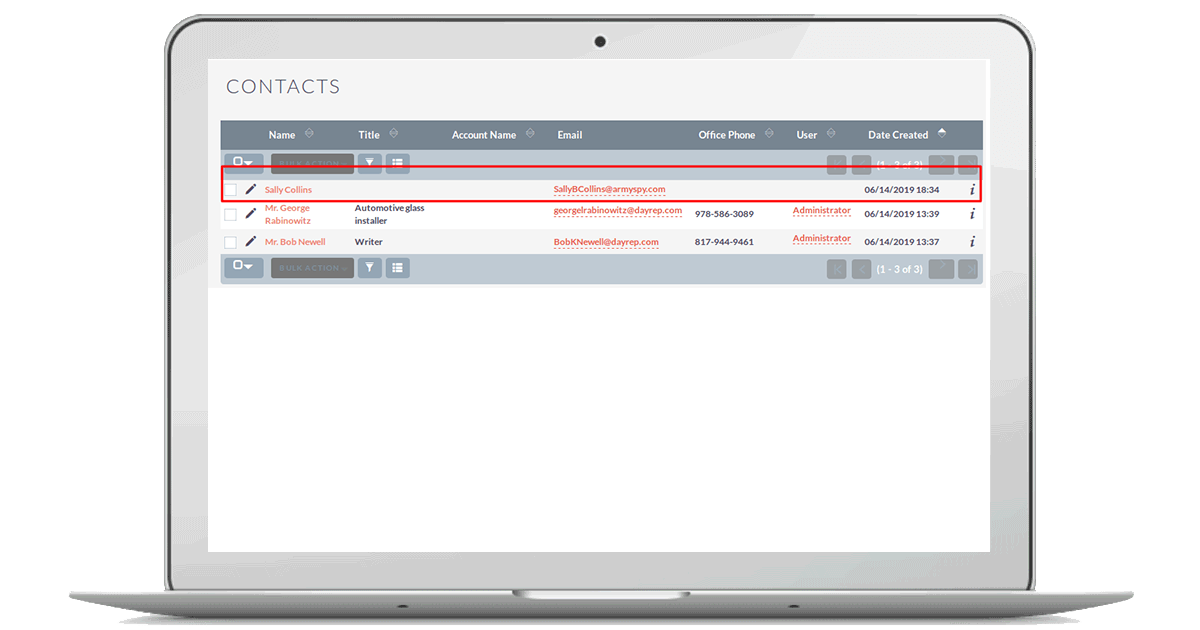
Task: Toggle sort order on Date Created
Action: 942,134
